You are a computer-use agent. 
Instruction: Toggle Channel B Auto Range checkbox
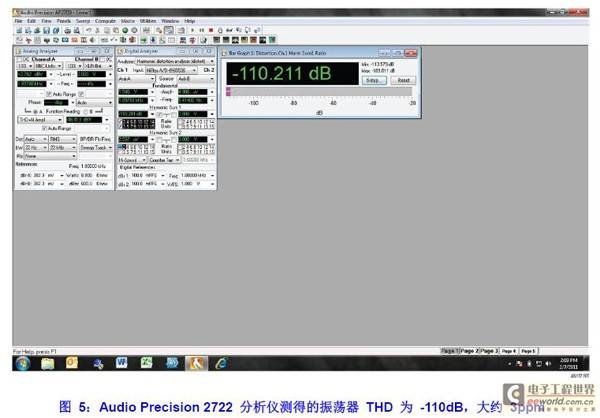(81, 94)
